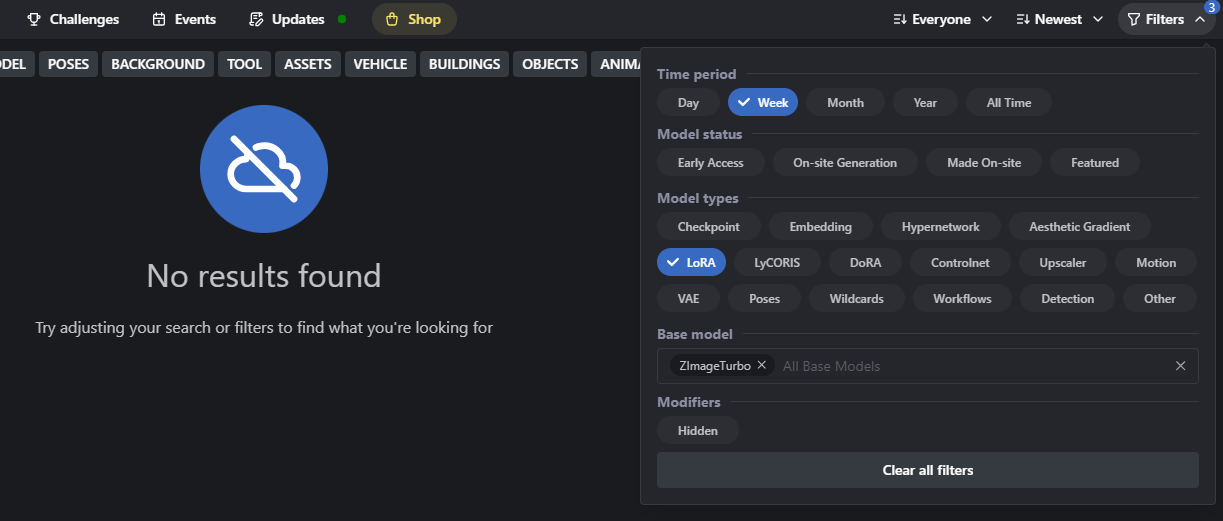Remove the ZImageTurbo base model chip
The image size is (1223, 521).
tap(762, 365)
